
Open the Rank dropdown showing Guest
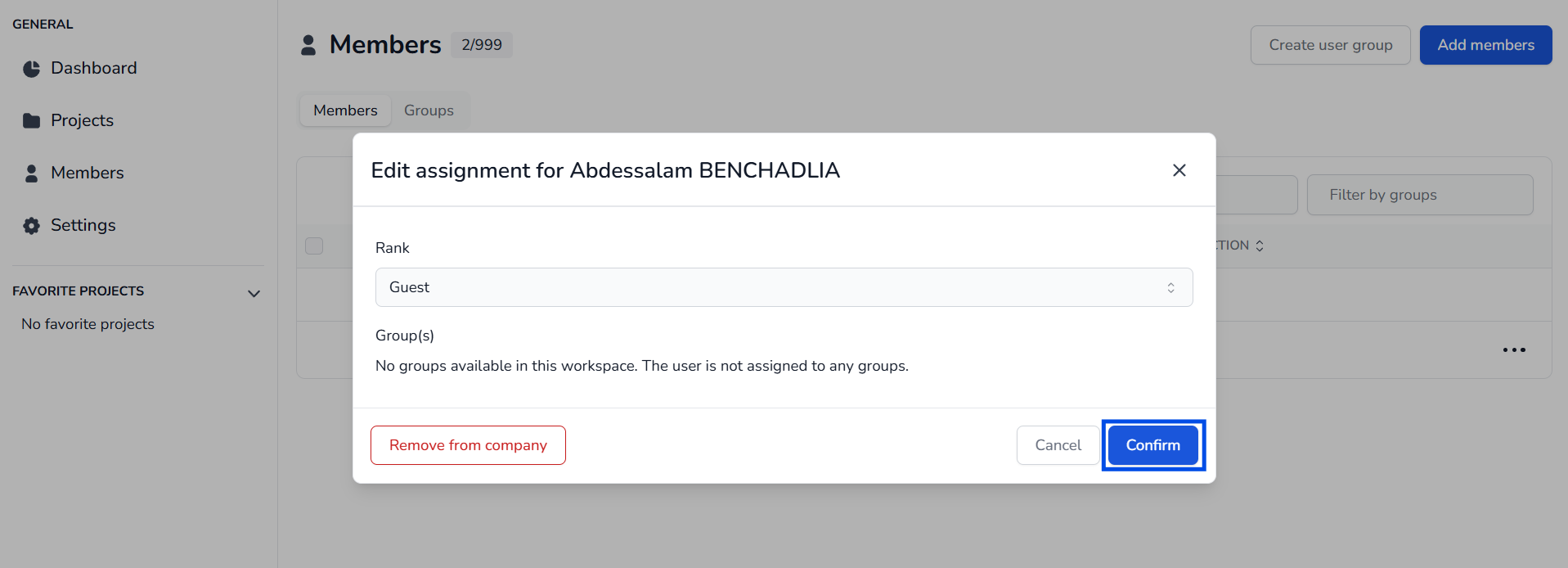(x=783, y=287)
